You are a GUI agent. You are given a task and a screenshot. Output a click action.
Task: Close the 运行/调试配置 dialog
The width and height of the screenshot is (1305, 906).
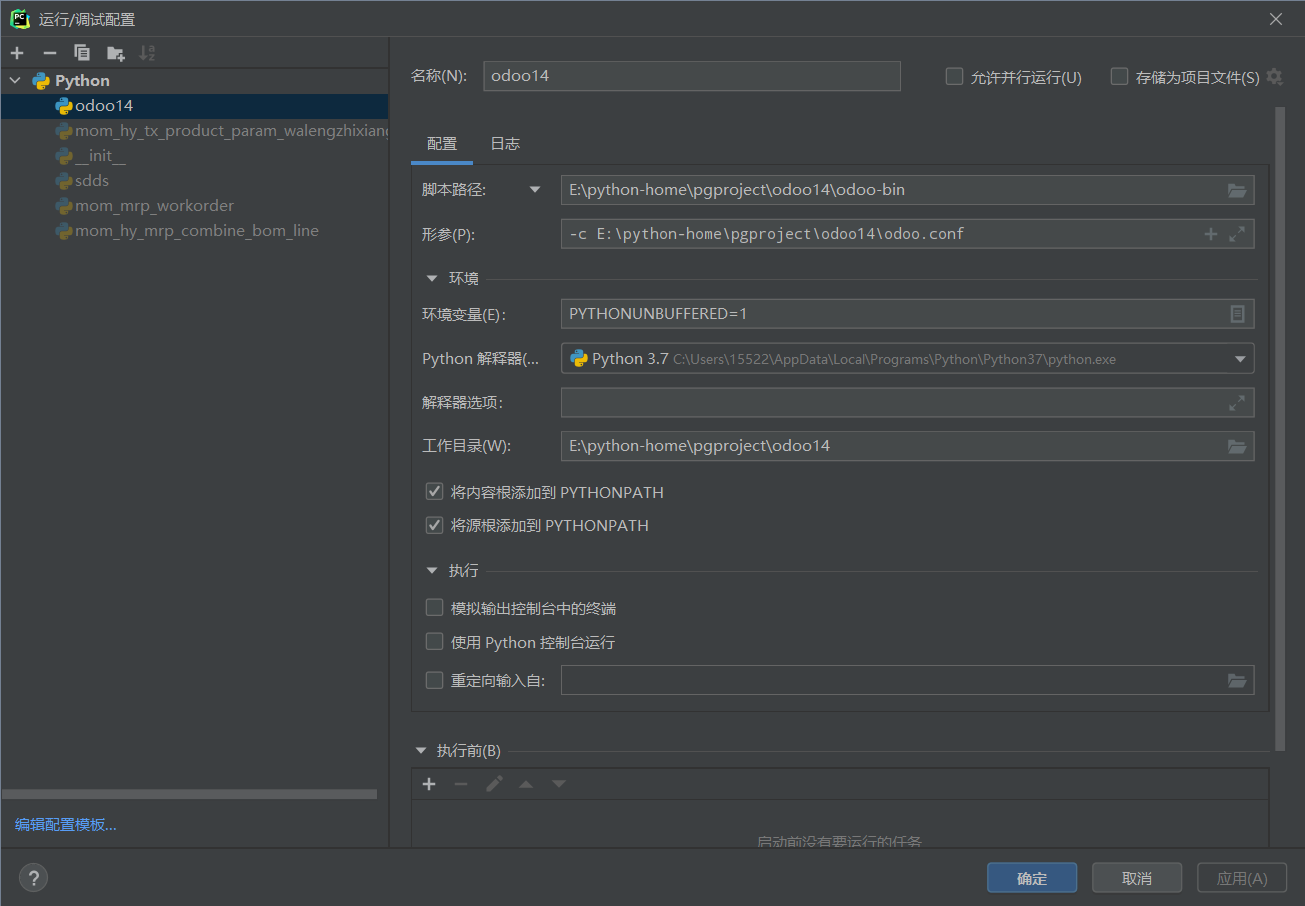pyautogui.click(x=1276, y=19)
